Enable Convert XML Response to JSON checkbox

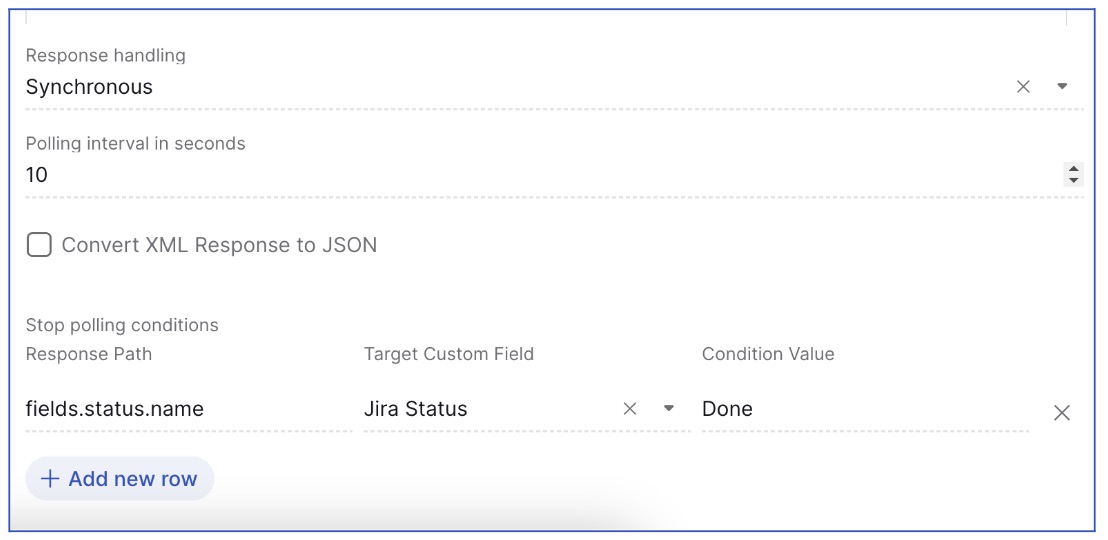(39, 245)
